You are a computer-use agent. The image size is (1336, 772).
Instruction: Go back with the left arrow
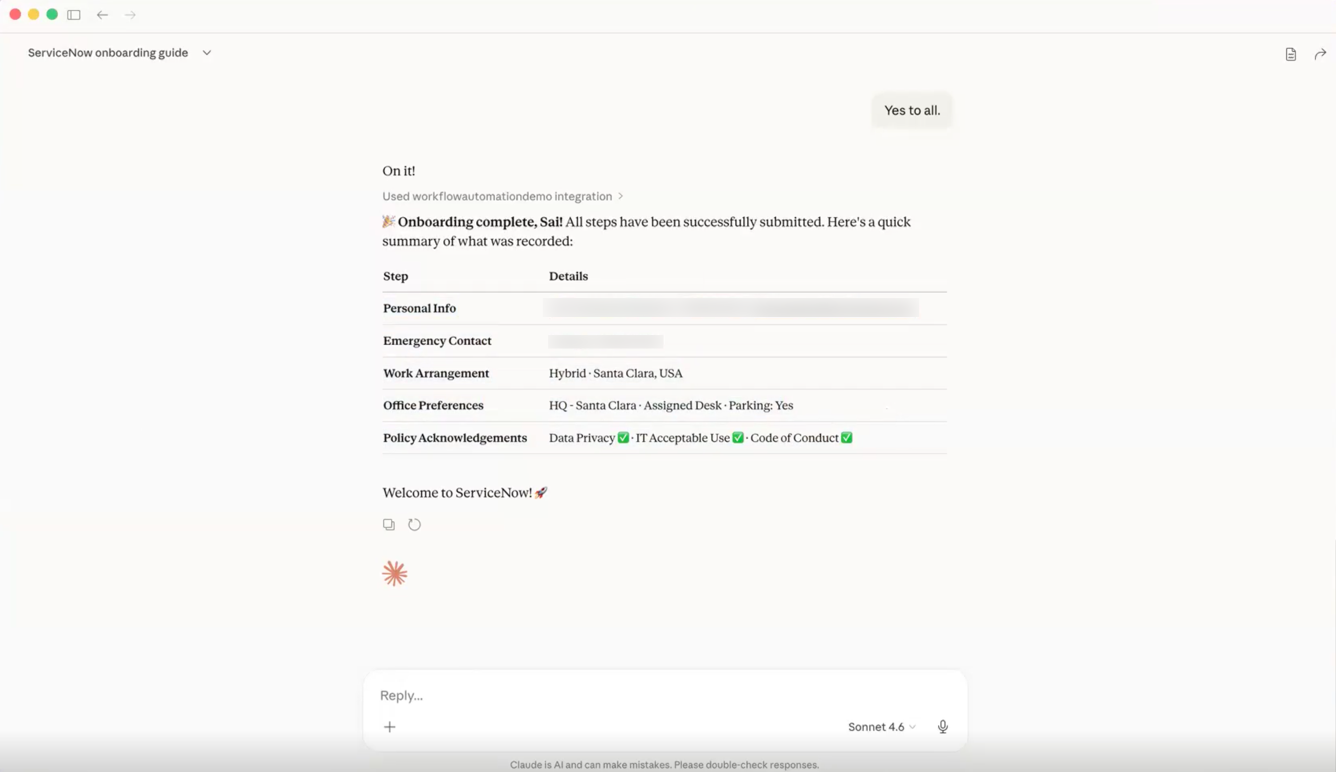point(102,15)
